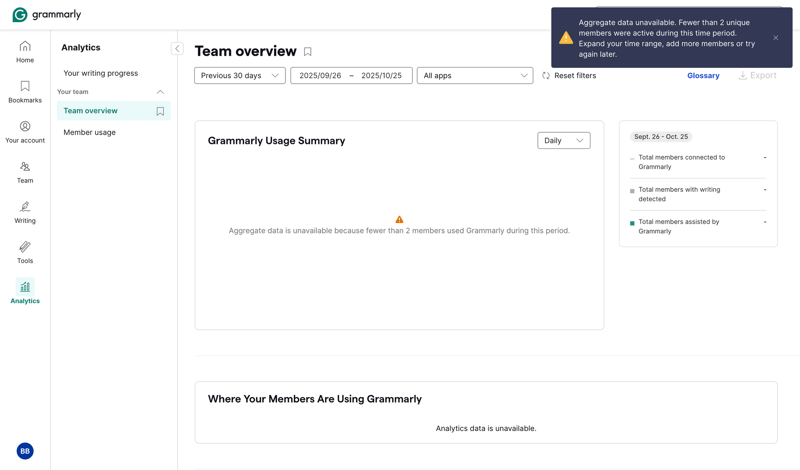The height and width of the screenshot is (470, 800).
Task: Open the Team section
Action: 25,172
